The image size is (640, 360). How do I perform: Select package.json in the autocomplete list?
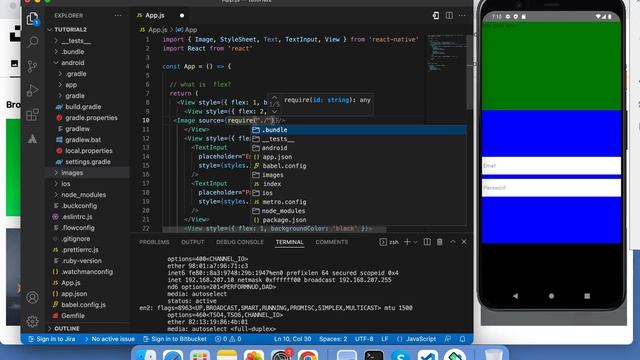[x=358, y=220]
